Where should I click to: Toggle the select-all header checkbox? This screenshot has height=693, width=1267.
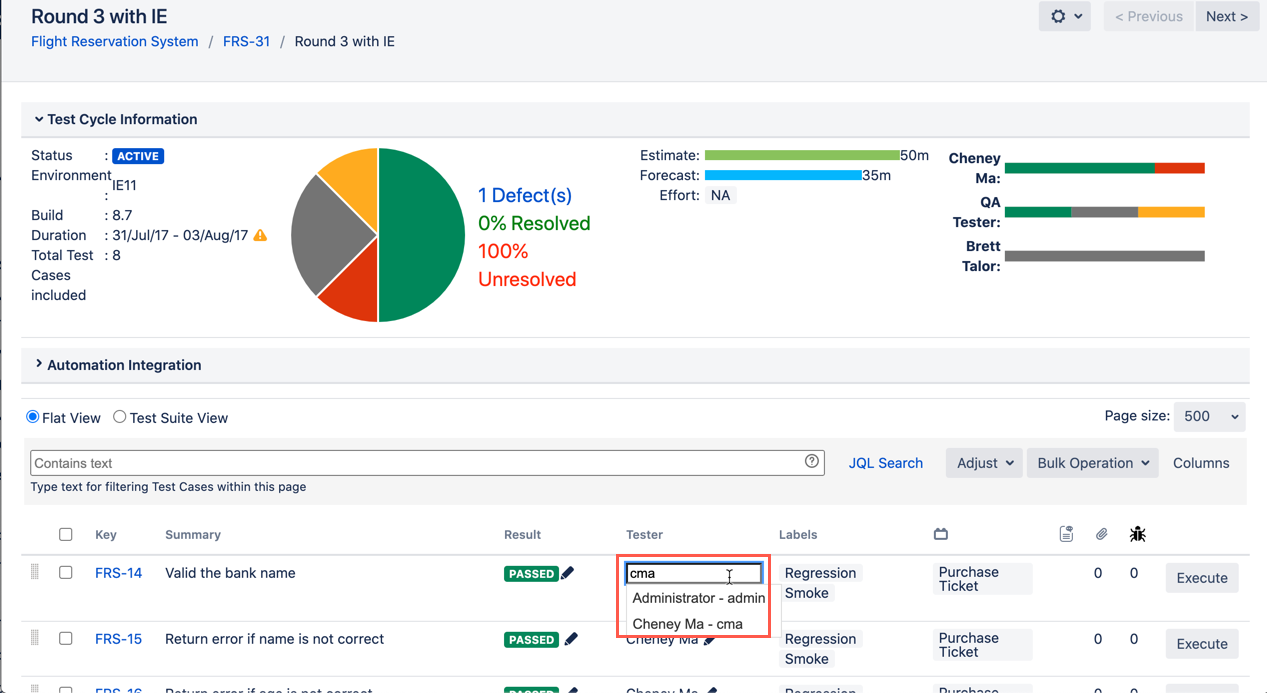point(66,535)
